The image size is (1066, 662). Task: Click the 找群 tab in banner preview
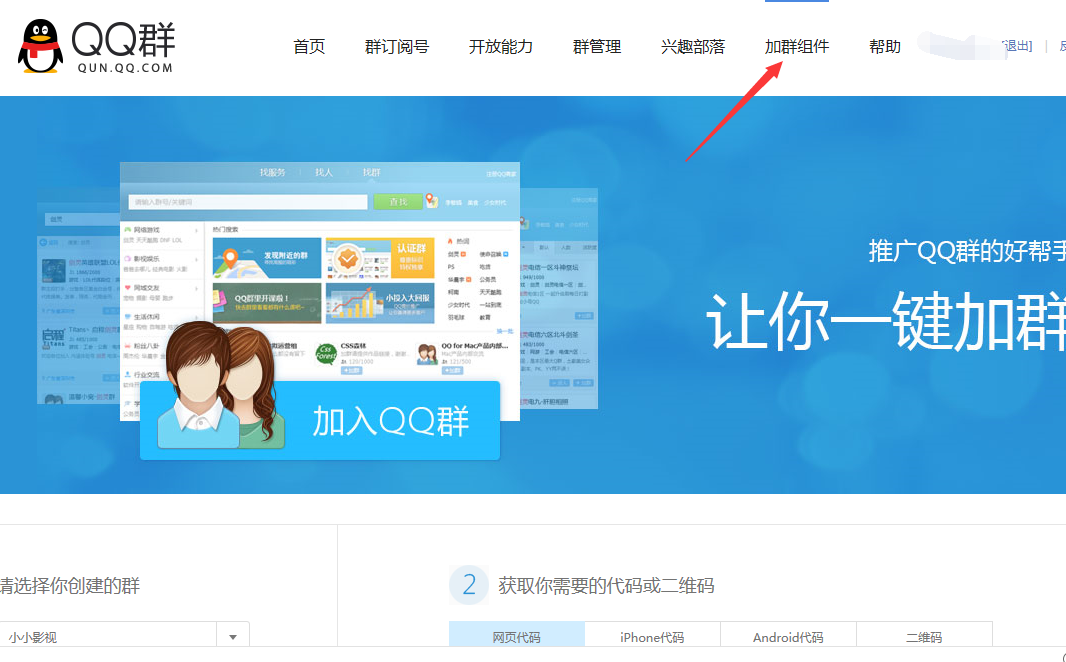[371, 173]
